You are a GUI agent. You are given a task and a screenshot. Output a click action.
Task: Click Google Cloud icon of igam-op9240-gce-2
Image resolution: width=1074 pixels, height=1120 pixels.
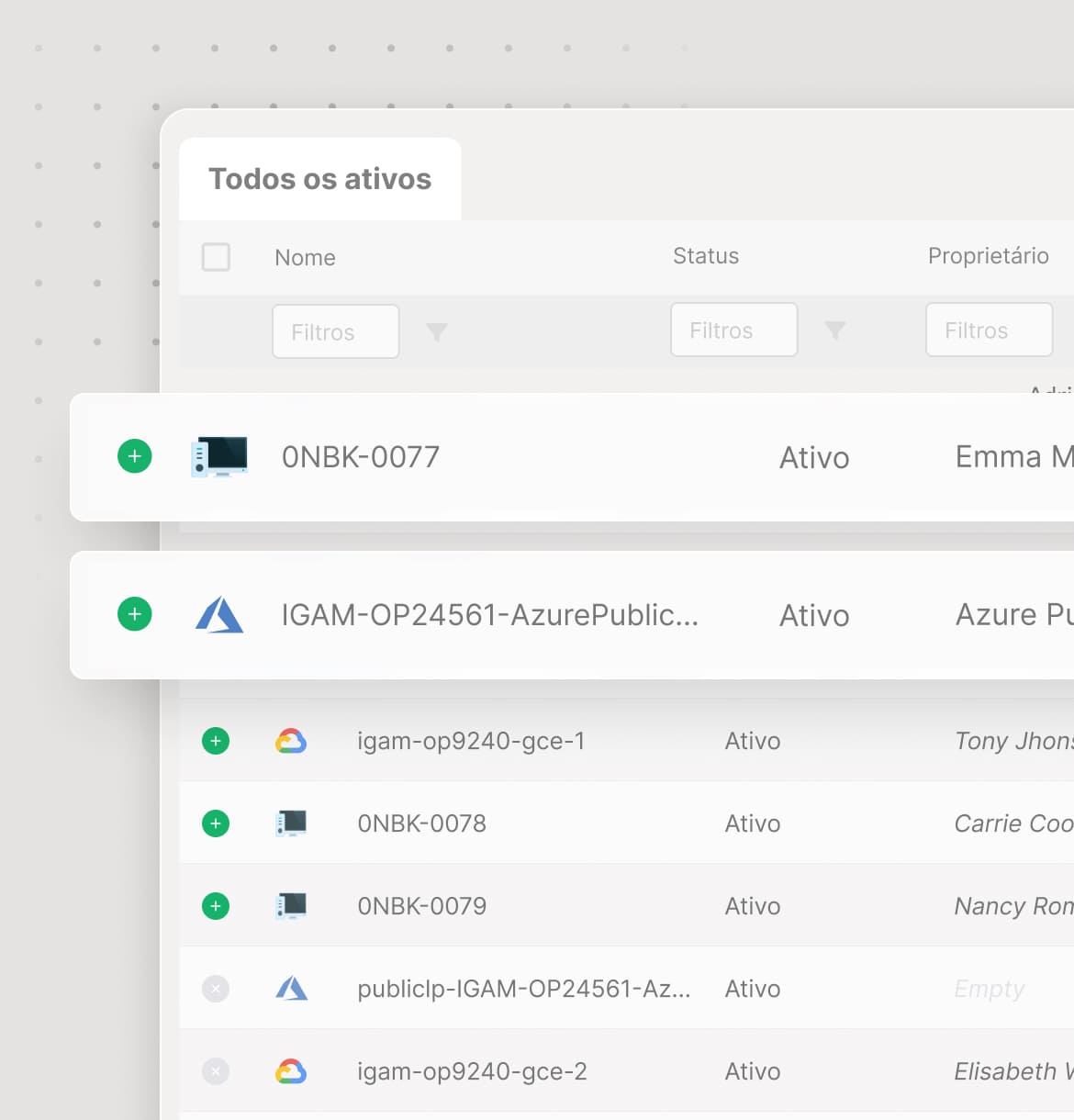point(291,1071)
